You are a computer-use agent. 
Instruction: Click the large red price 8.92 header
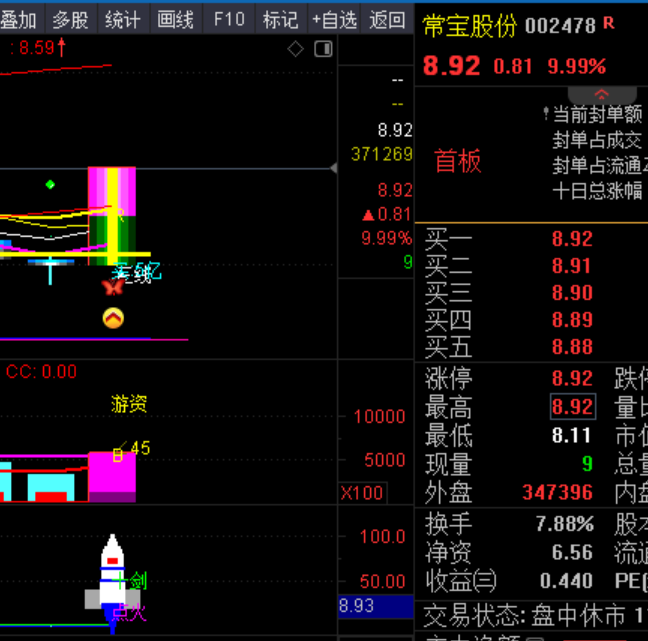tap(452, 66)
